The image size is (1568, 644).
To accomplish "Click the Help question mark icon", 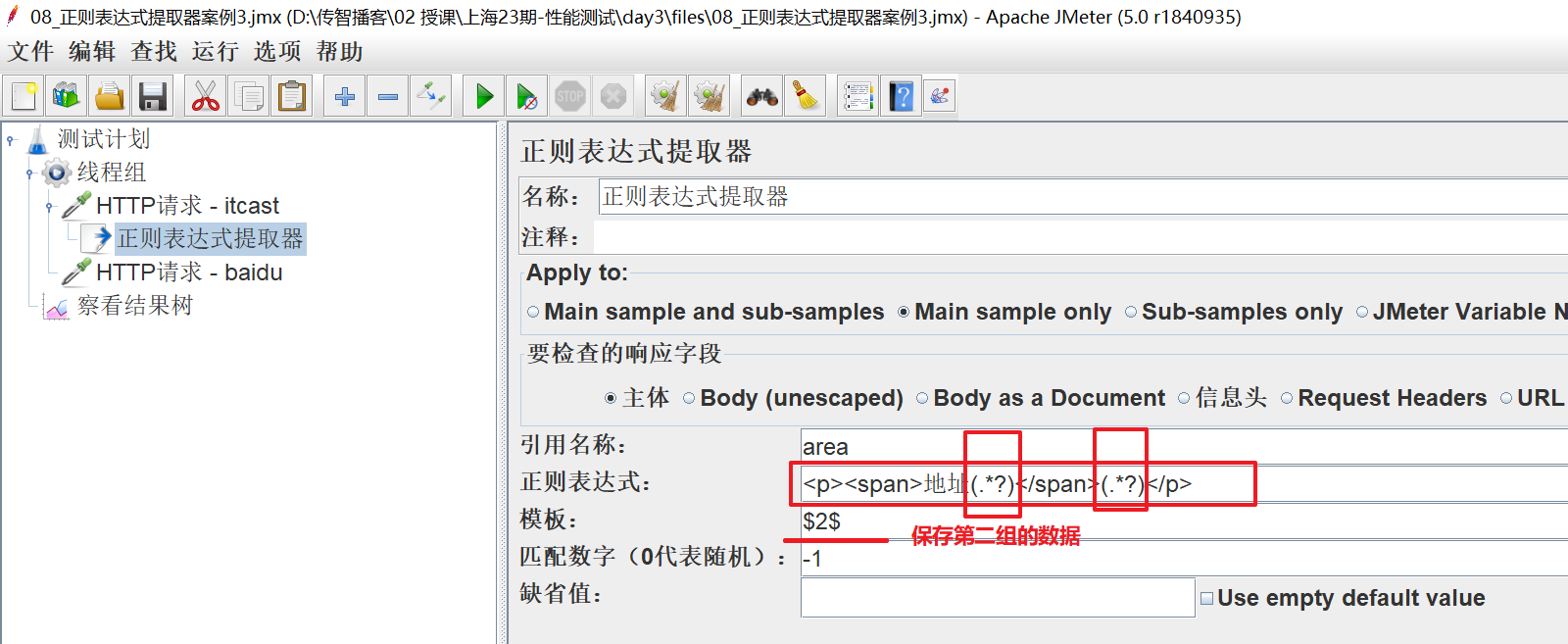I will click(902, 96).
